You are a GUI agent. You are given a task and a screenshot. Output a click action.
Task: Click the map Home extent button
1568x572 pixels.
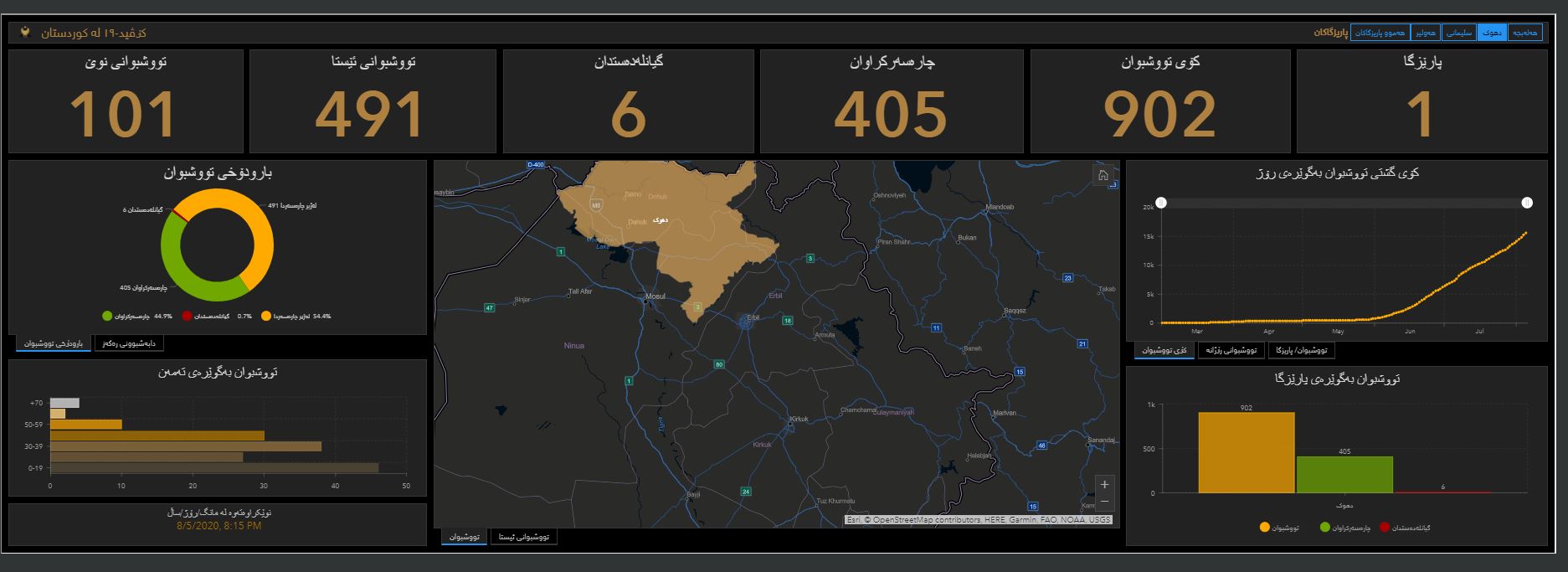[1103, 175]
